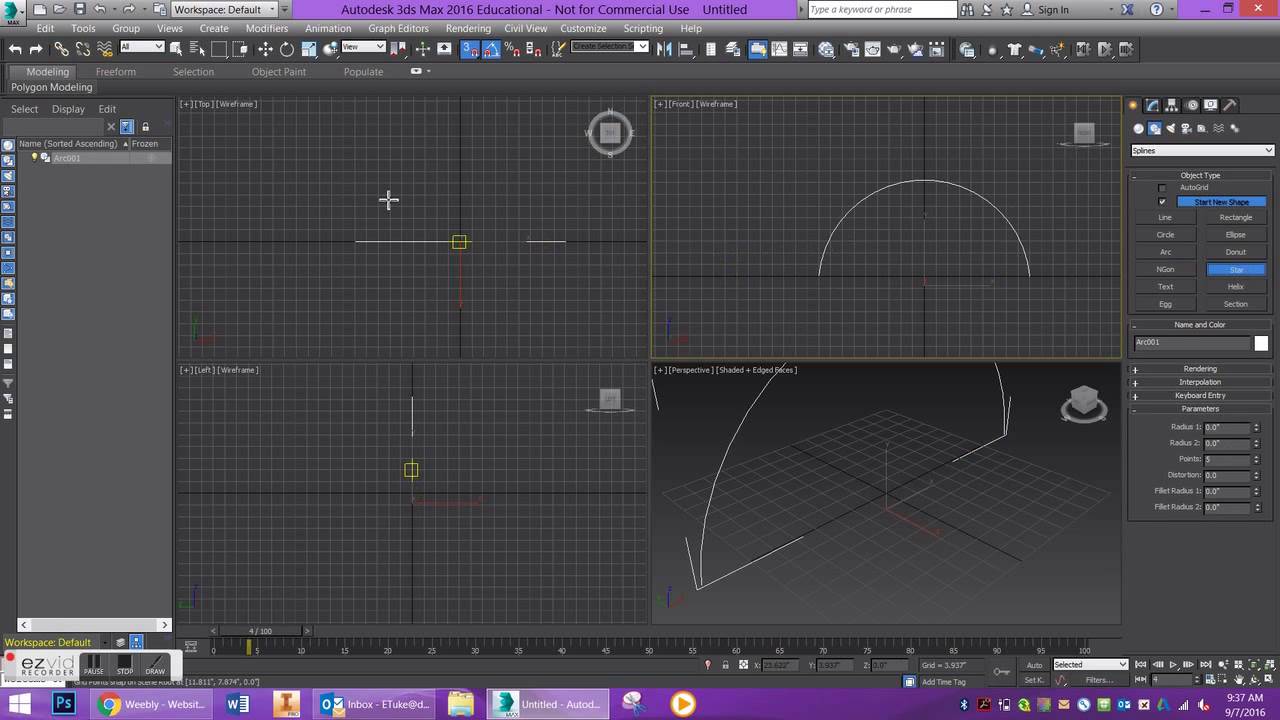Open the Civil View menu
The height and width of the screenshot is (720, 1280).
click(525, 29)
